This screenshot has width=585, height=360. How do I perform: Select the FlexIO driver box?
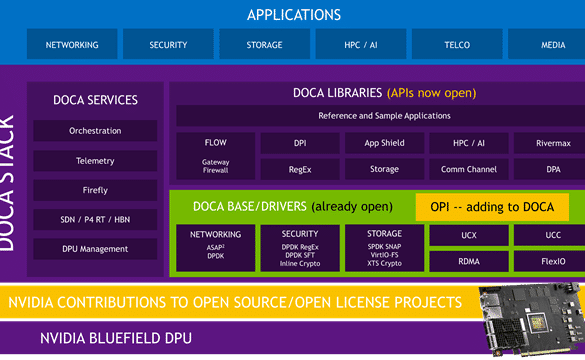549,261
